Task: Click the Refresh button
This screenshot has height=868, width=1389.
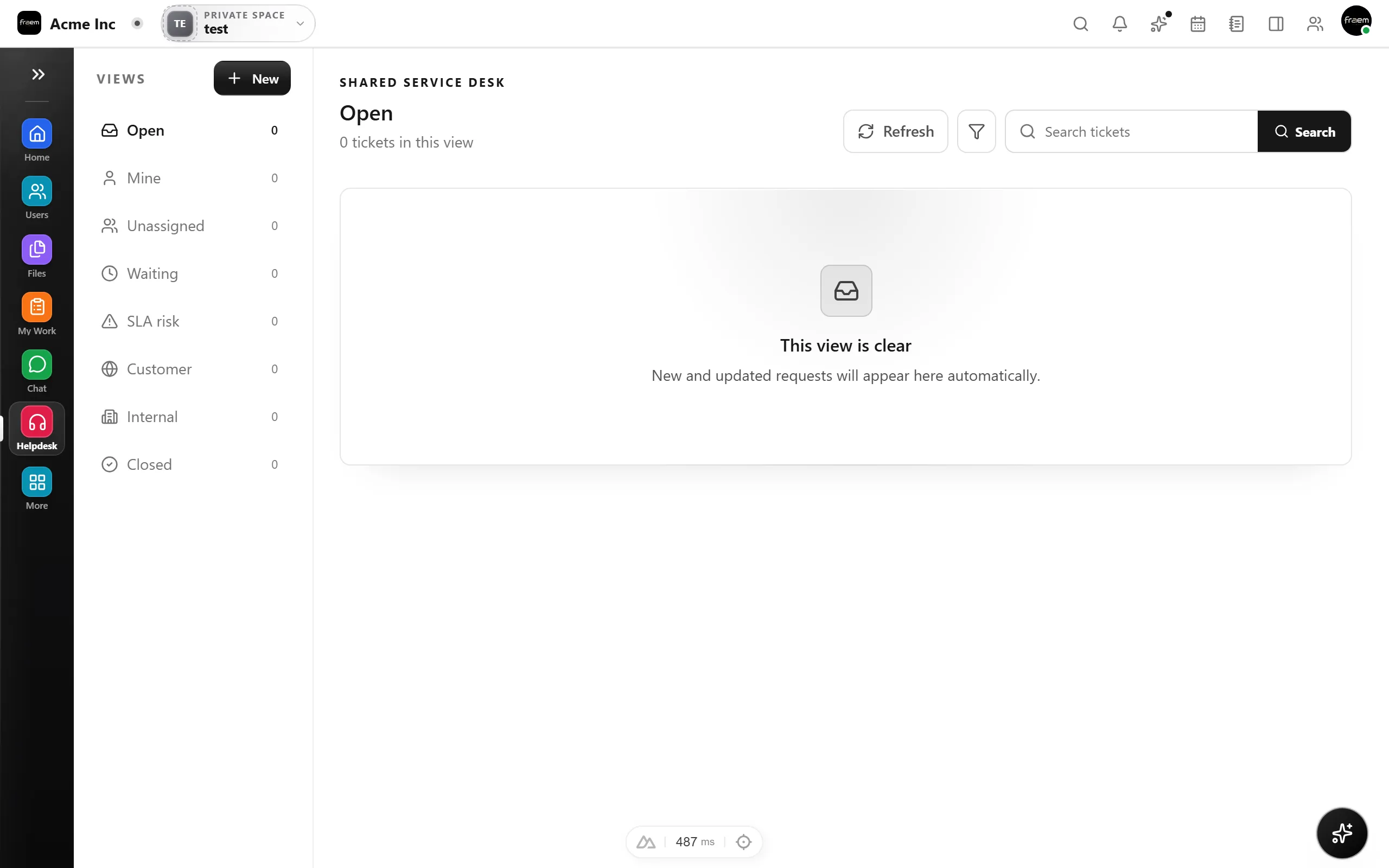Action: tap(895, 131)
